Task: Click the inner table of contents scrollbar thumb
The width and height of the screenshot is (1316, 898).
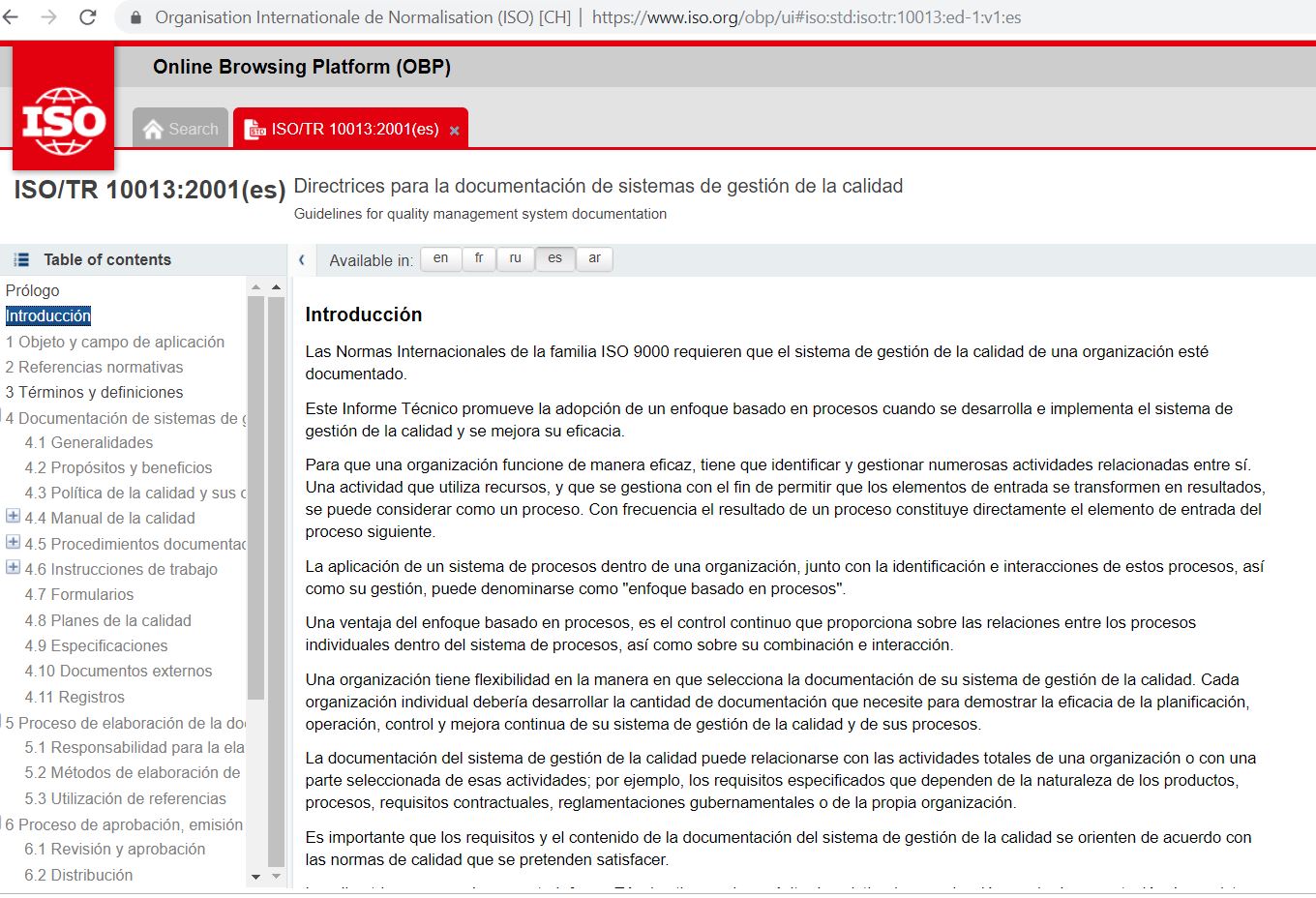Action: click(x=255, y=497)
